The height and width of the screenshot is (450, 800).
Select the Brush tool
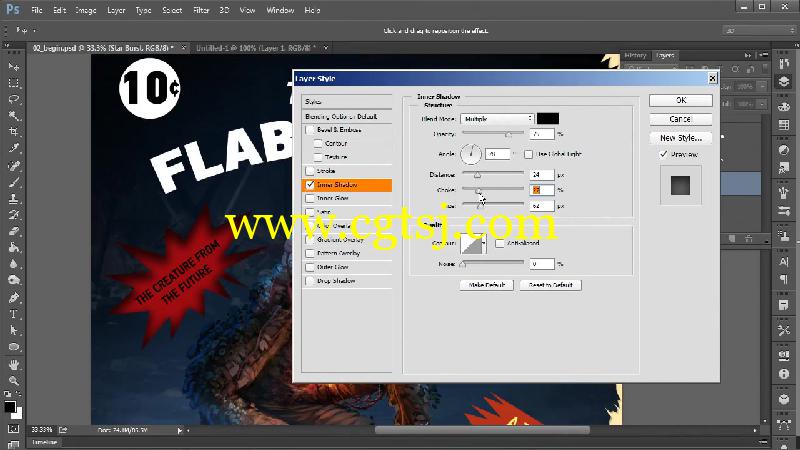[x=14, y=182]
